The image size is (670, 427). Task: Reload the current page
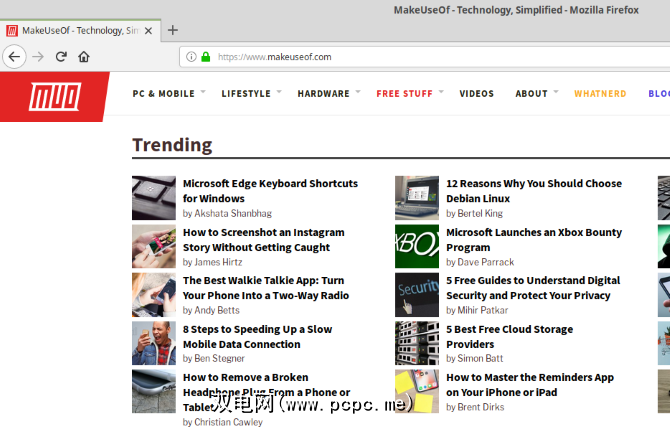(61, 57)
